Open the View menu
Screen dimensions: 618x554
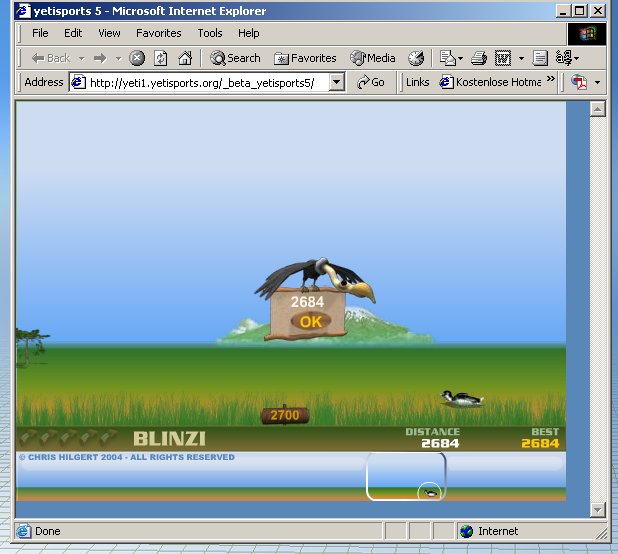coord(109,33)
